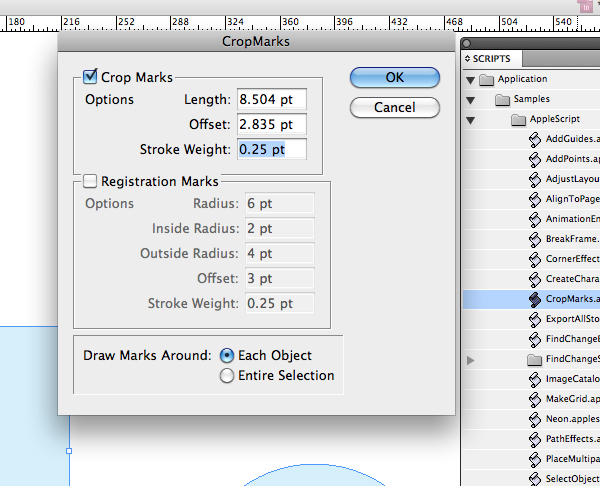Image resolution: width=600 pixels, height=486 pixels.
Task: Click the Cancel button
Action: [x=395, y=107]
